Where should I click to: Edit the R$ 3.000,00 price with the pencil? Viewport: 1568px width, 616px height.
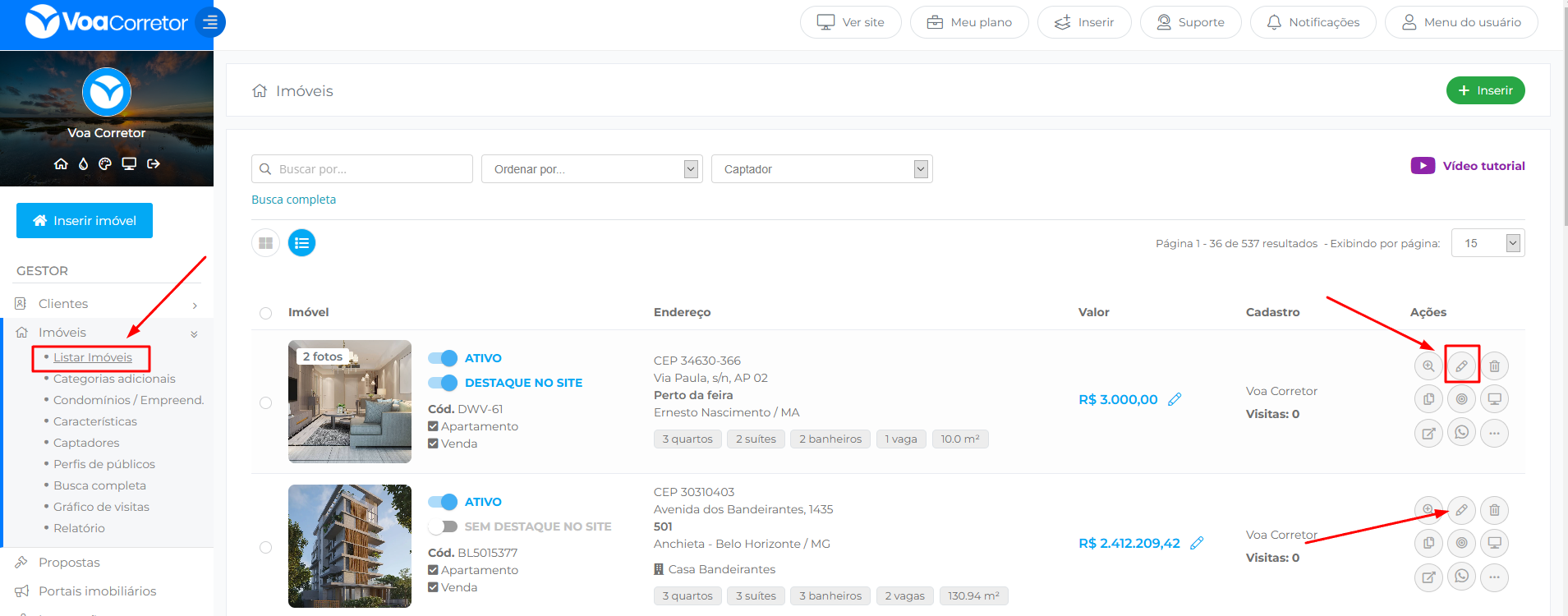pos(1175,399)
